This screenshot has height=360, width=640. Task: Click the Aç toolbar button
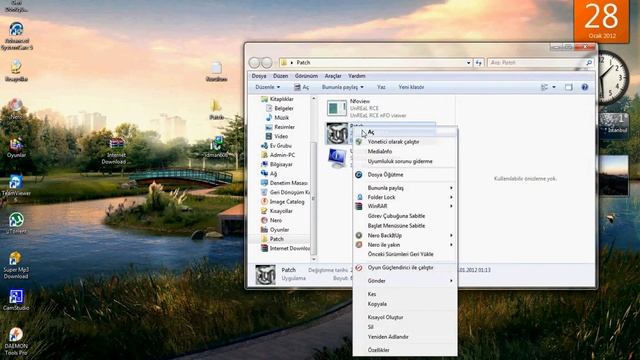coord(302,87)
